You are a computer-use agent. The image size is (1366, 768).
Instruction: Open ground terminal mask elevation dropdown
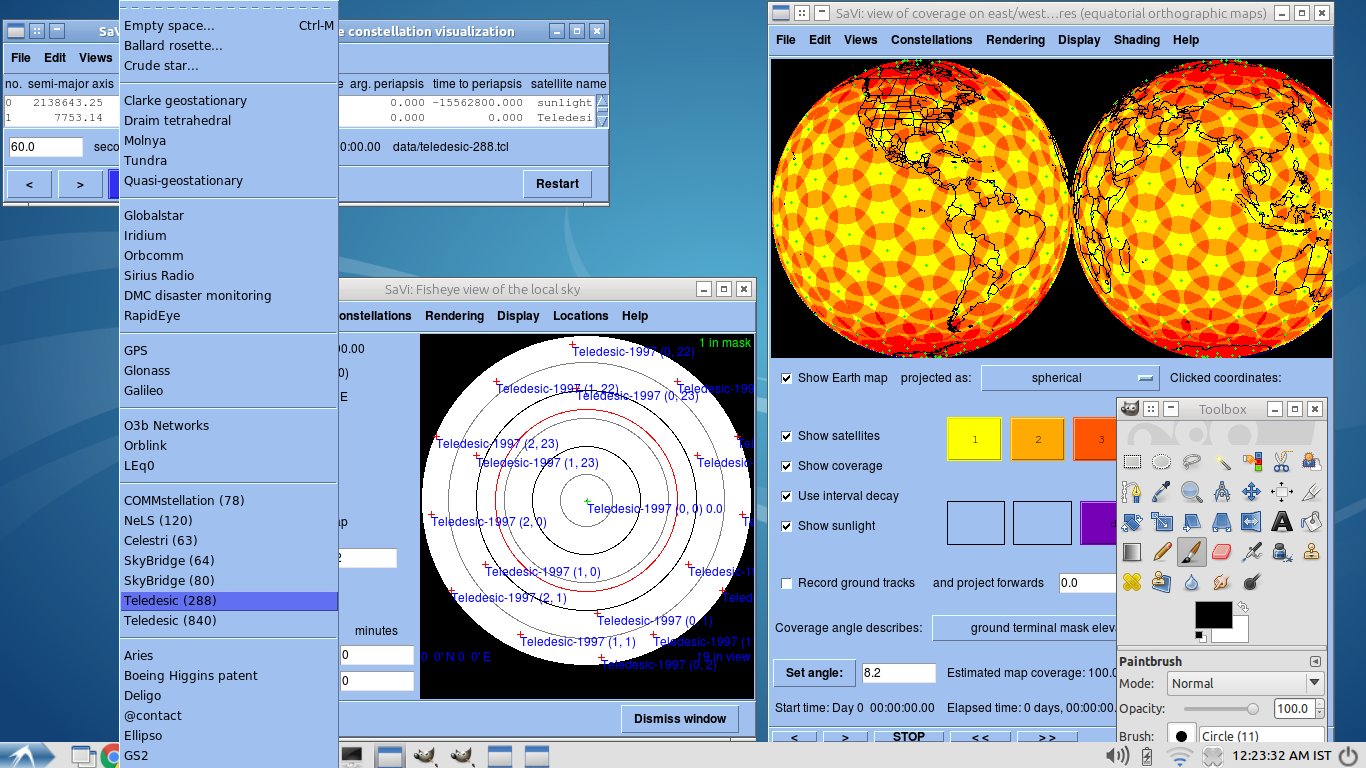1024,628
